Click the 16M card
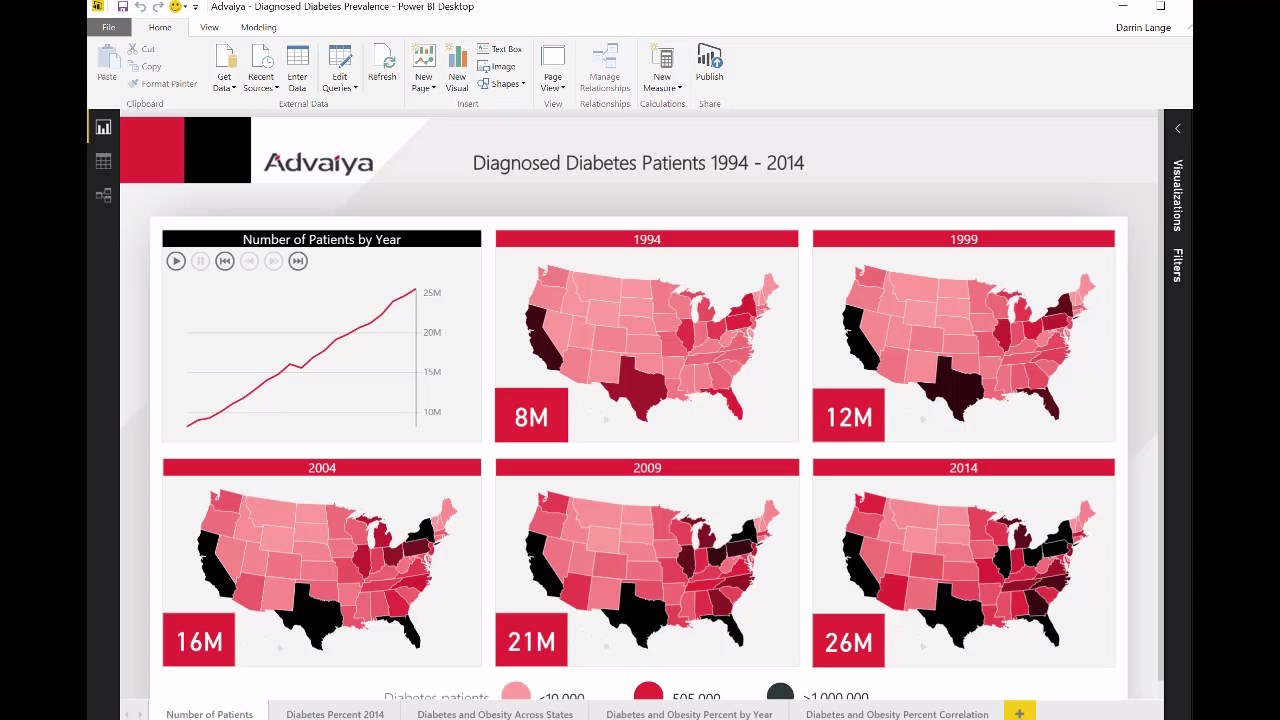1280x720 pixels. pyautogui.click(x=199, y=640)
